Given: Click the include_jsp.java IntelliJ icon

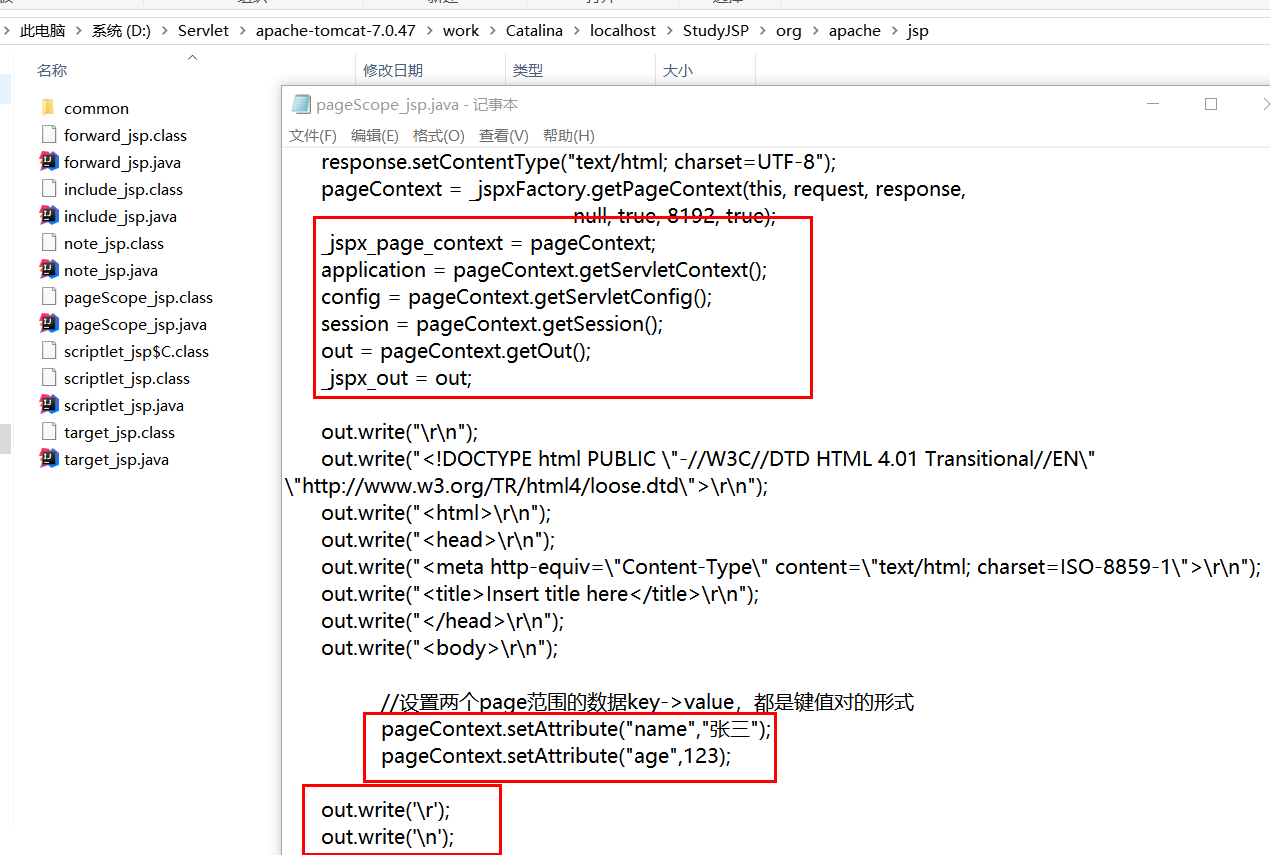Looking at the screenshot, I should coord(48,216).
